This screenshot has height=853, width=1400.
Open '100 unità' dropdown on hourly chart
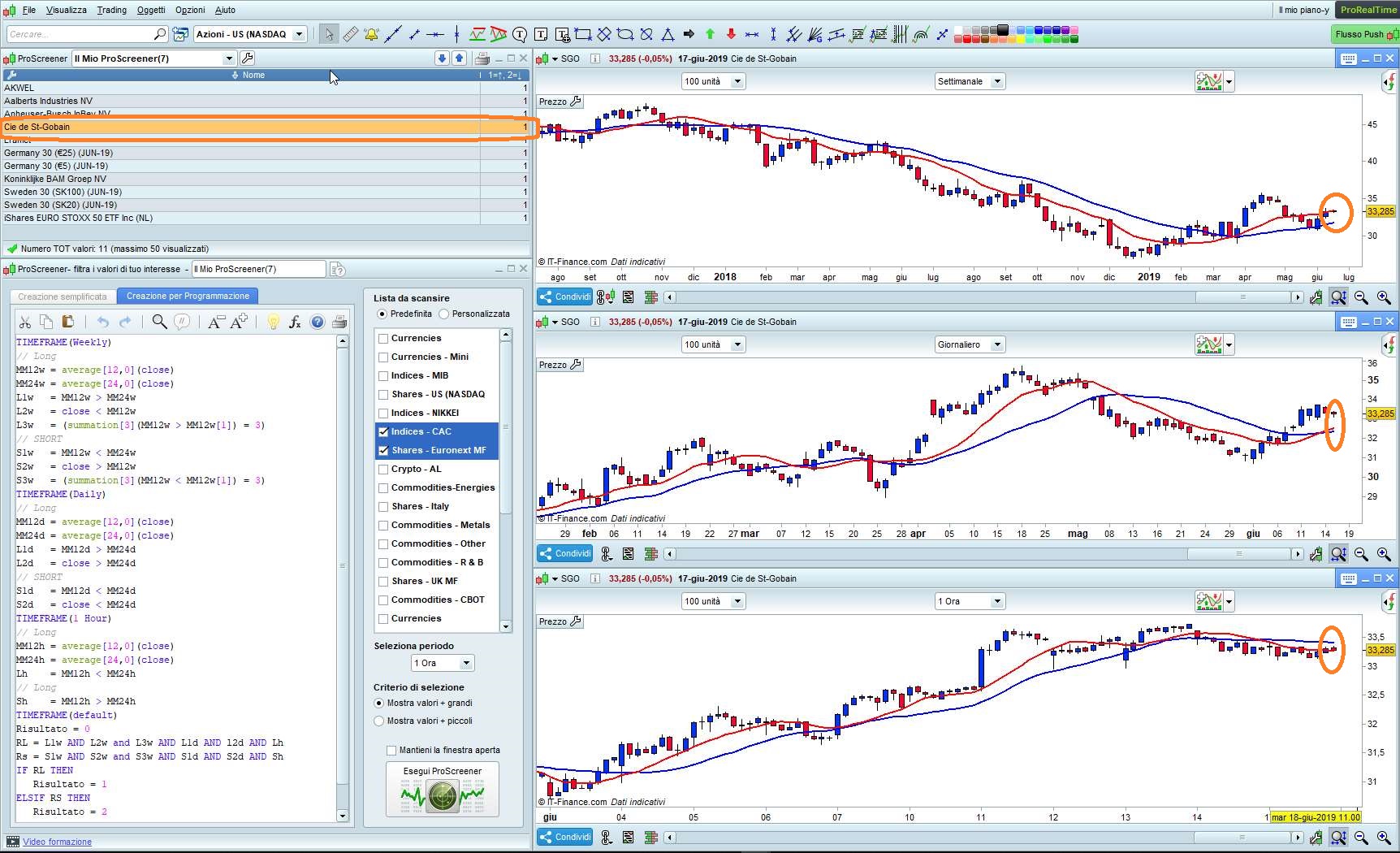(x=713, y=601)
